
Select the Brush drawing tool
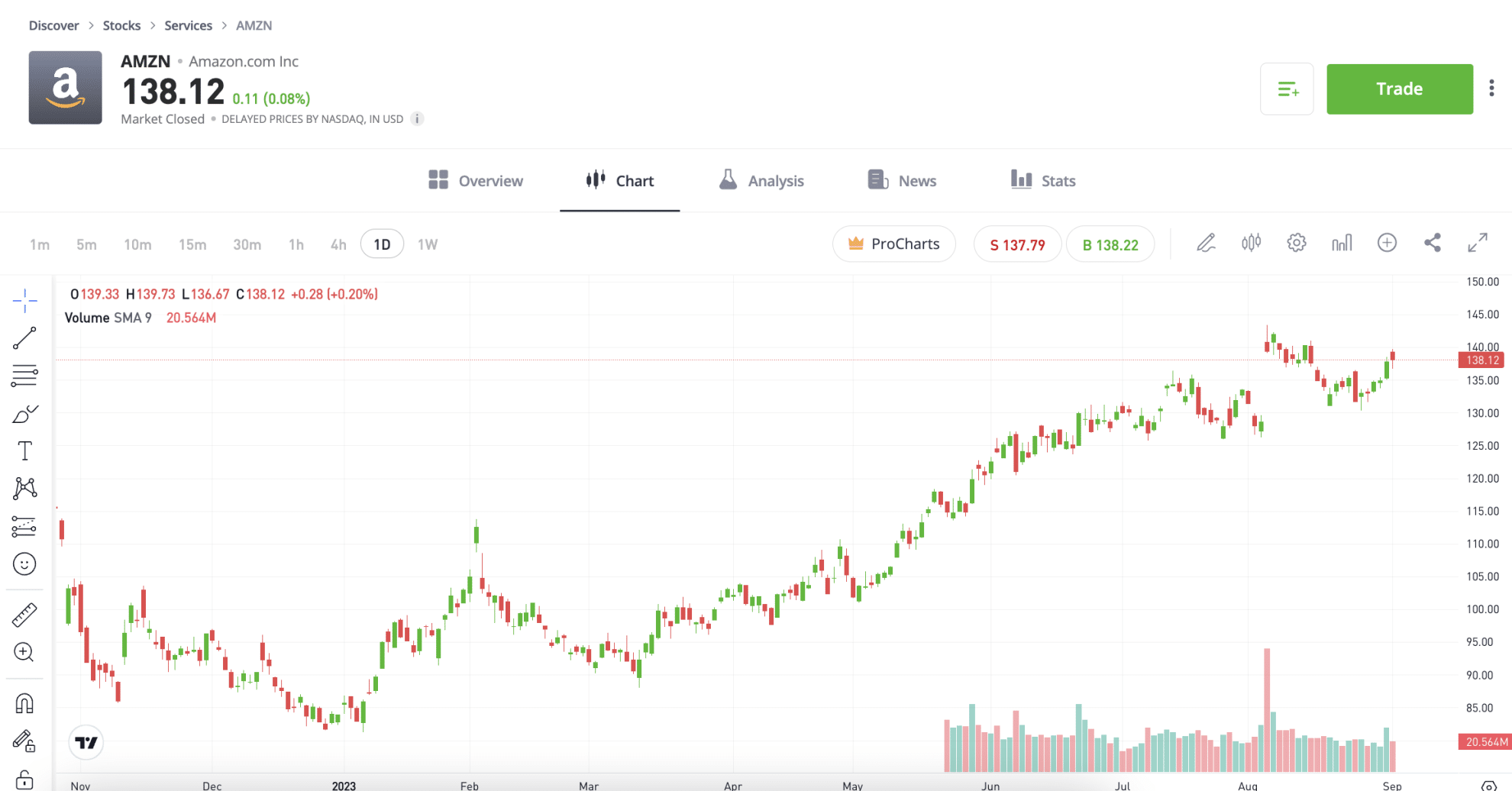pos(25,413)
